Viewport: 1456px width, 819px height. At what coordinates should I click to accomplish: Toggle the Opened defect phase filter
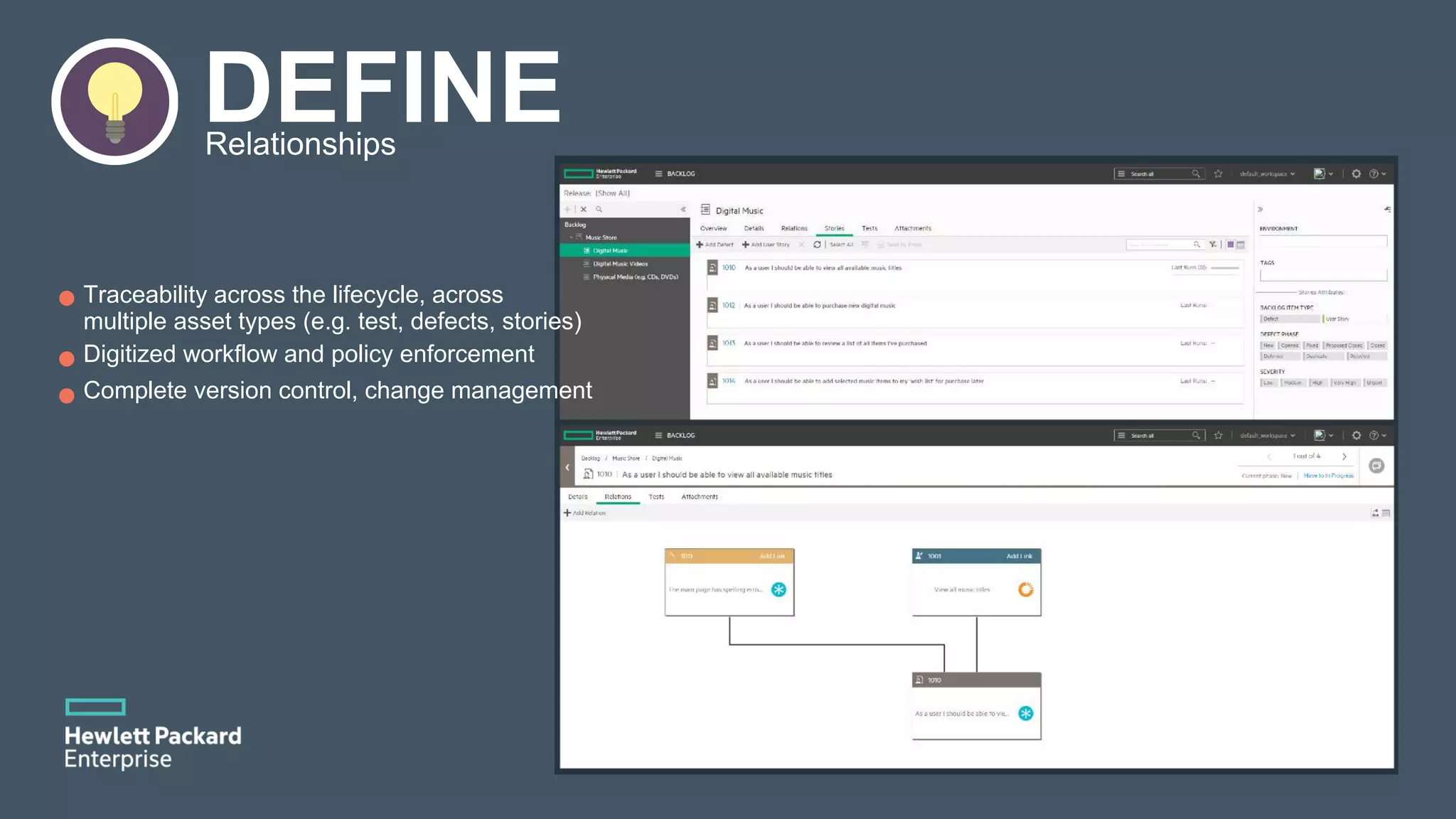[x=1290, y=346]
